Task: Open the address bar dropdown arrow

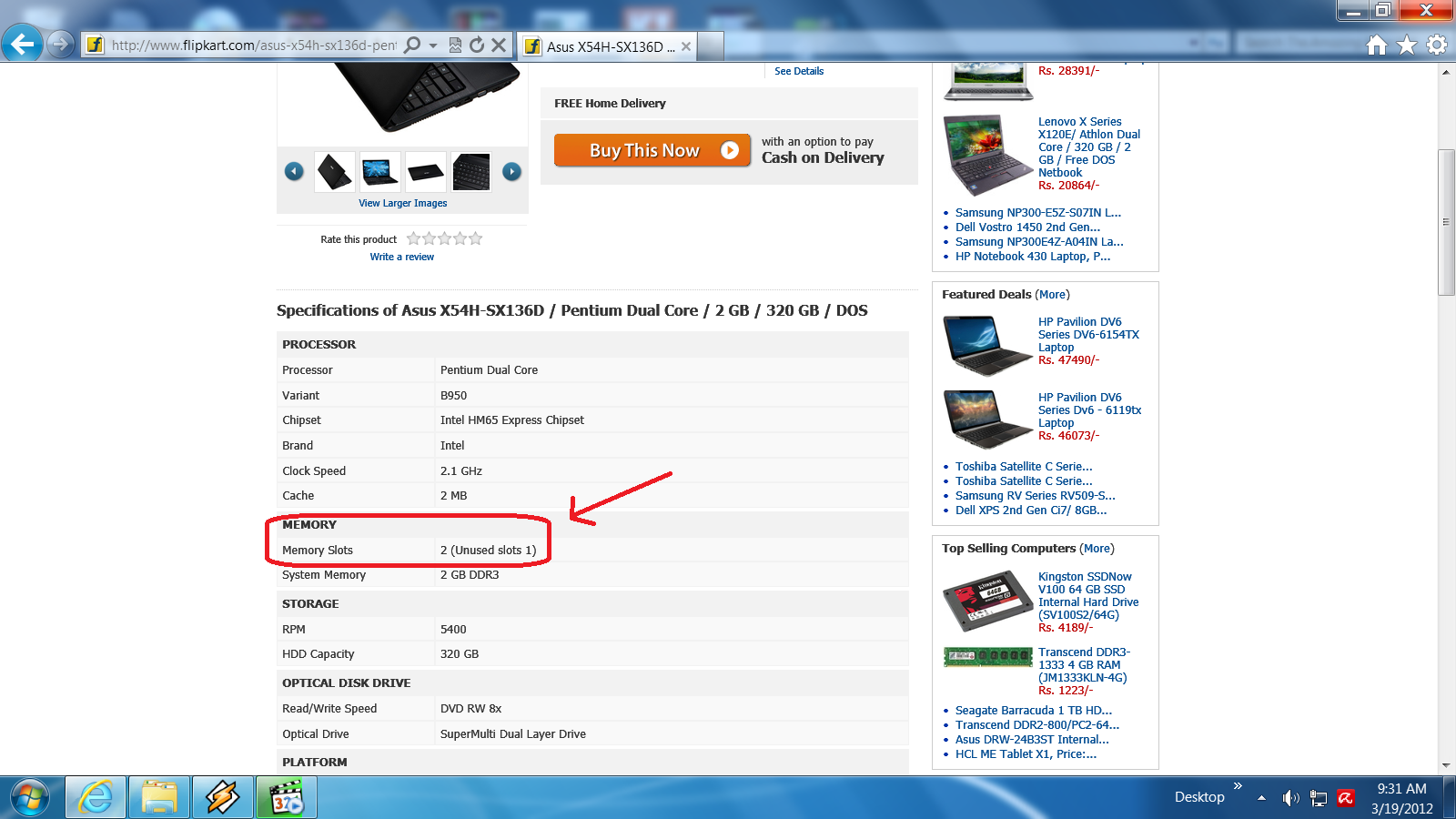Action: click(x=433, y=45)
